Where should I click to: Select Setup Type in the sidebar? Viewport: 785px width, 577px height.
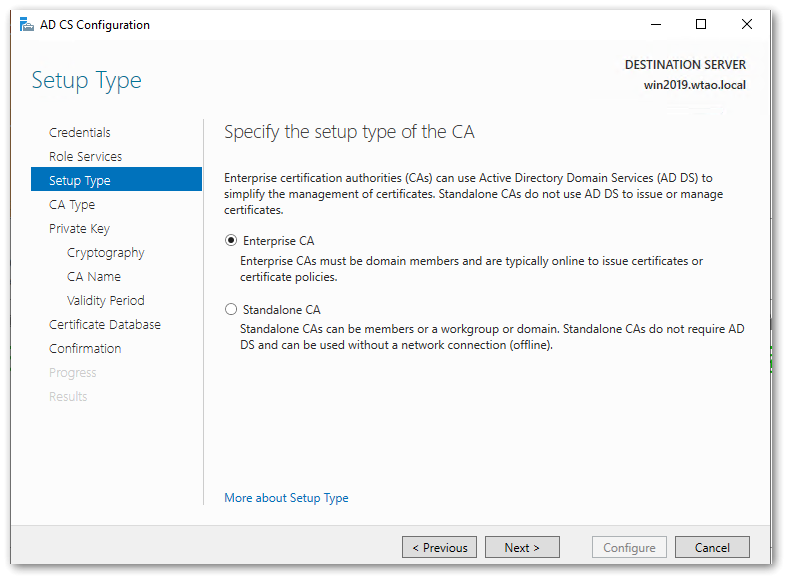click(80, 180)
